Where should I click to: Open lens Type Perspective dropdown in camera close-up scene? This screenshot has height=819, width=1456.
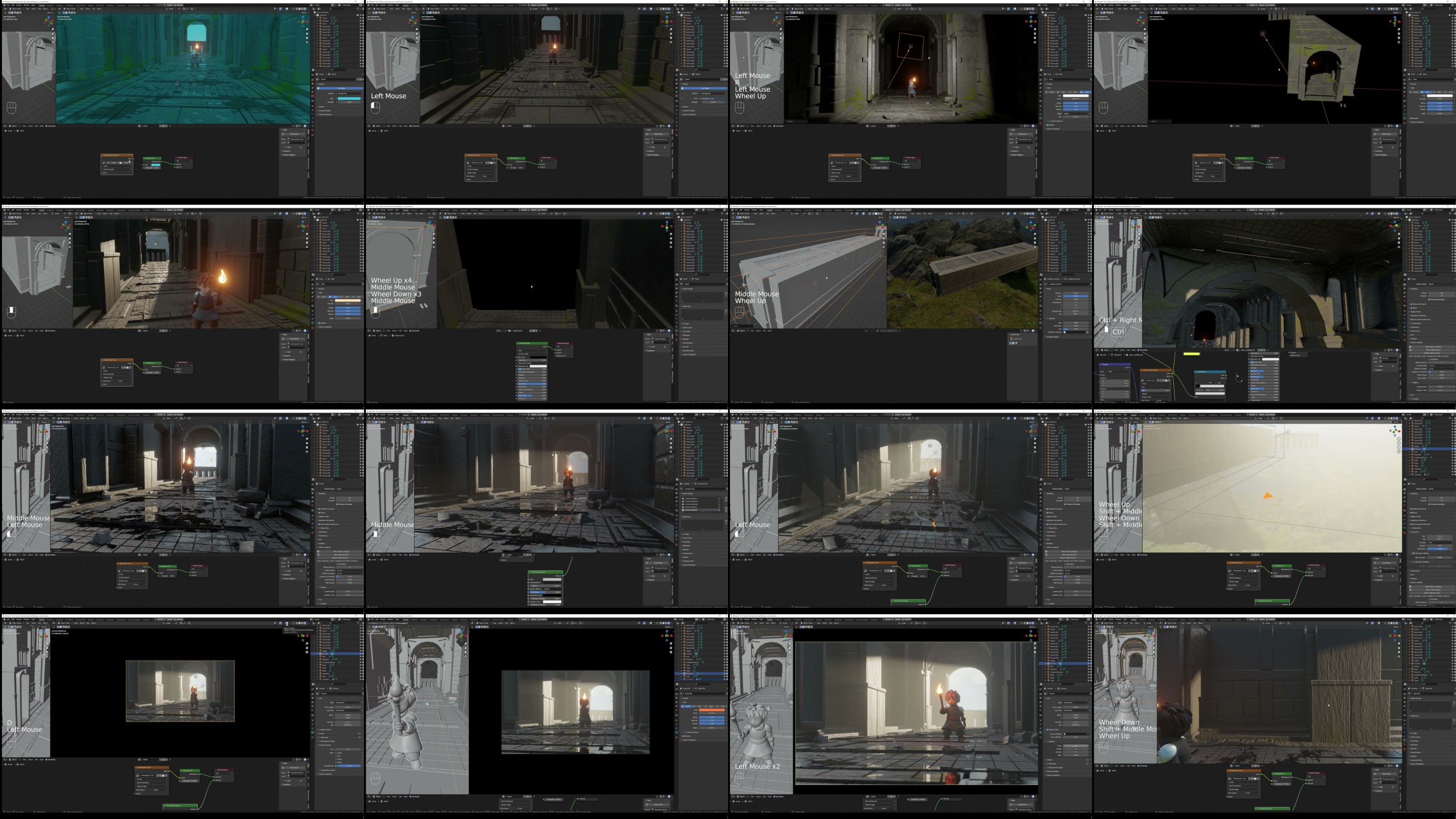tap(1076, 703)
